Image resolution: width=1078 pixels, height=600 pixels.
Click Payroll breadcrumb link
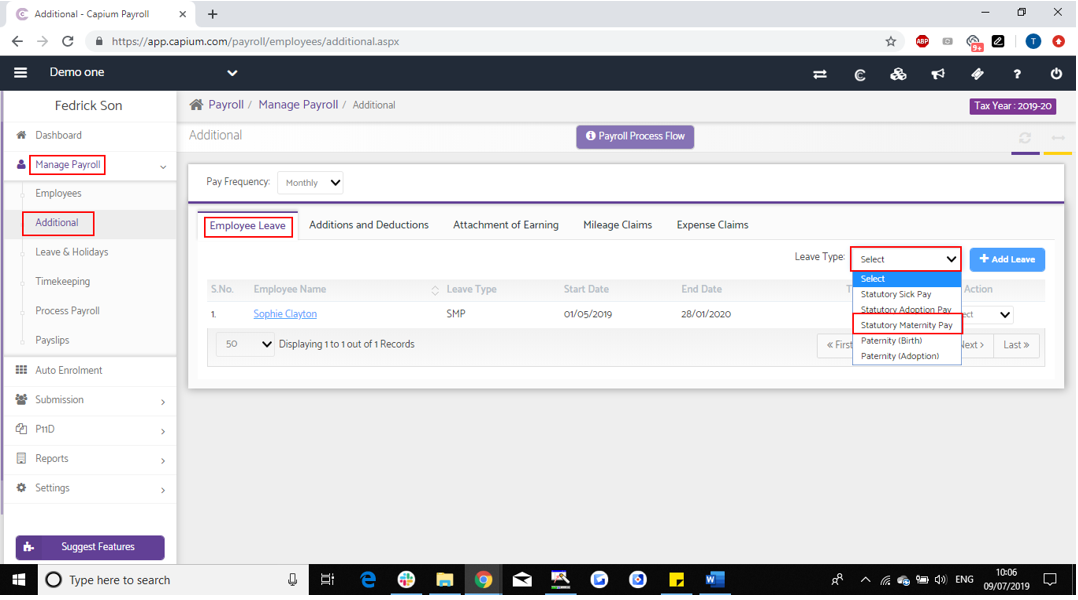click(x=226, y=104)
